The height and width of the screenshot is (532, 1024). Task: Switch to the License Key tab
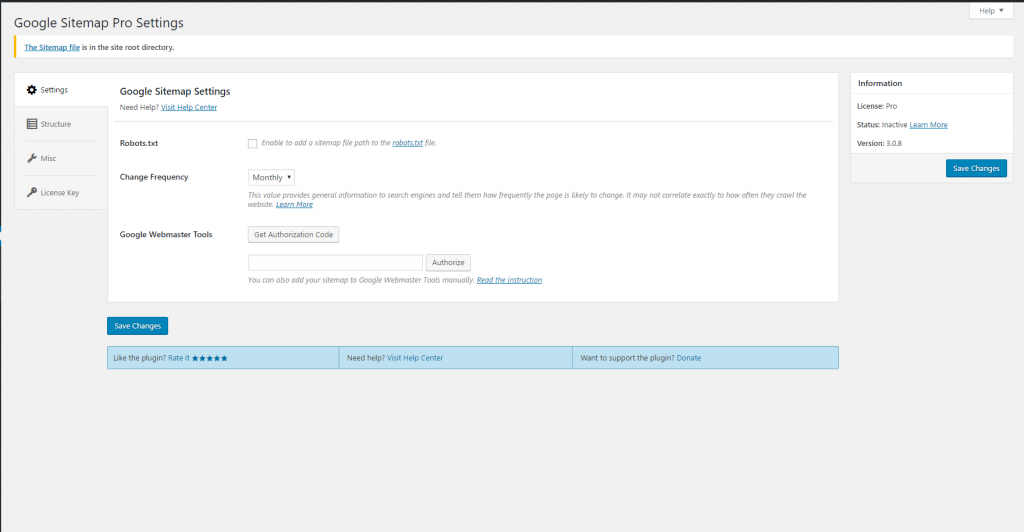(x=61, y=193)
